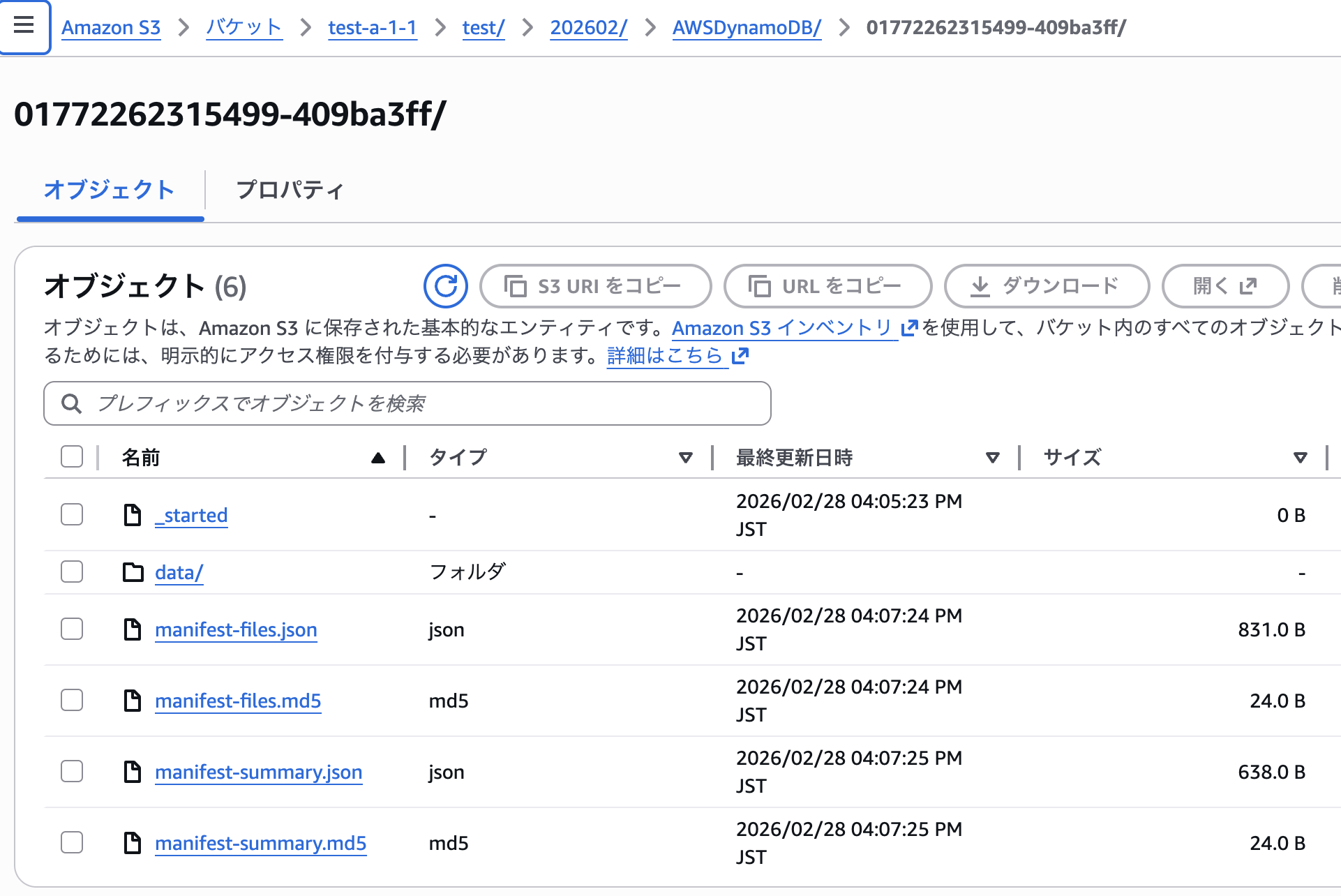
Task: Check the checkbox for _started
Action: click(71, 515)
